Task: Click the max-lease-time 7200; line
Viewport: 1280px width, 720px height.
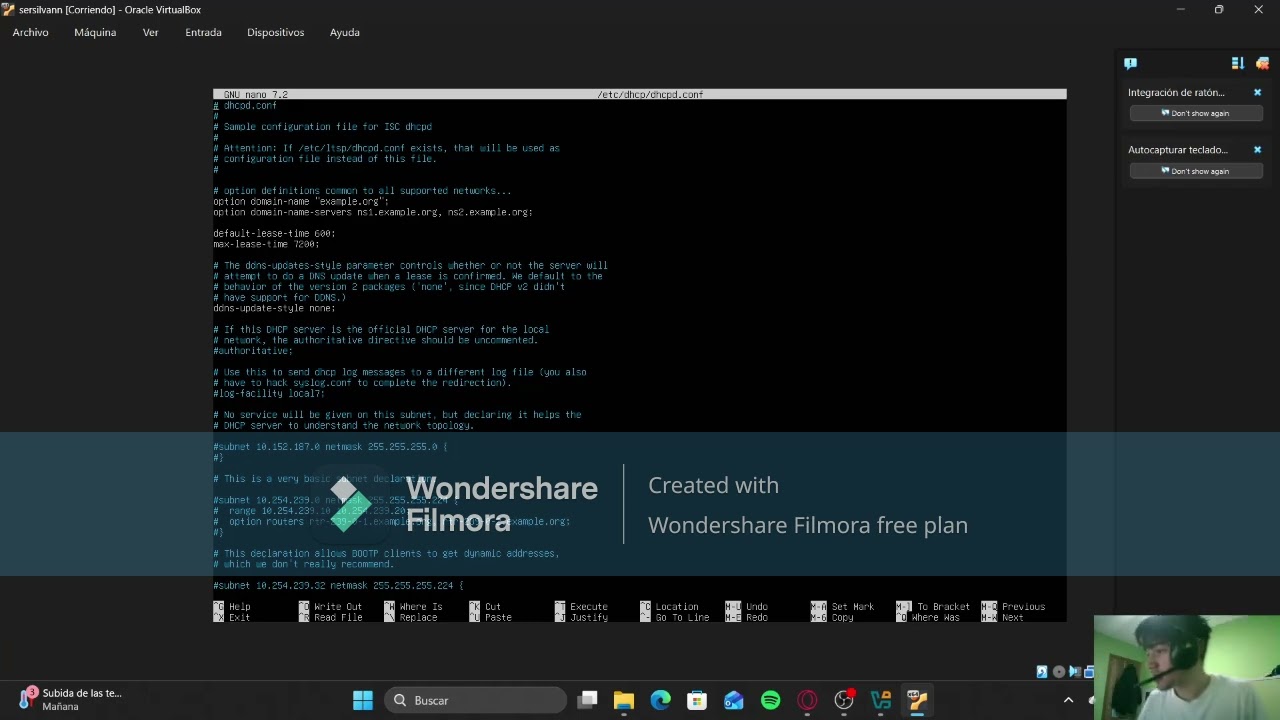Action: [266, 244]
